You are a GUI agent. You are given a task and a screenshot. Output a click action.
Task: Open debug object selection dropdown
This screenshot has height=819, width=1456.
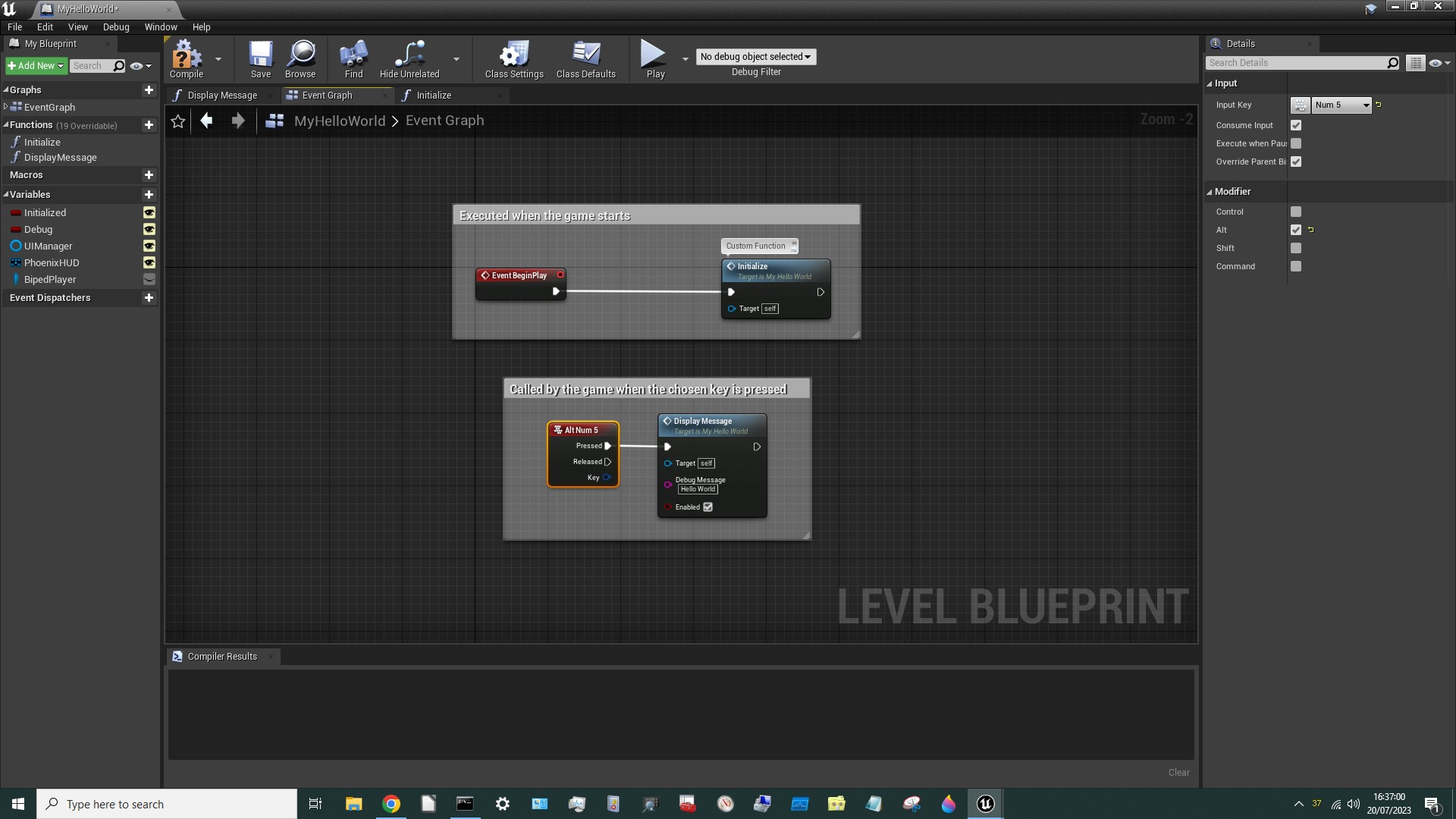755,57
